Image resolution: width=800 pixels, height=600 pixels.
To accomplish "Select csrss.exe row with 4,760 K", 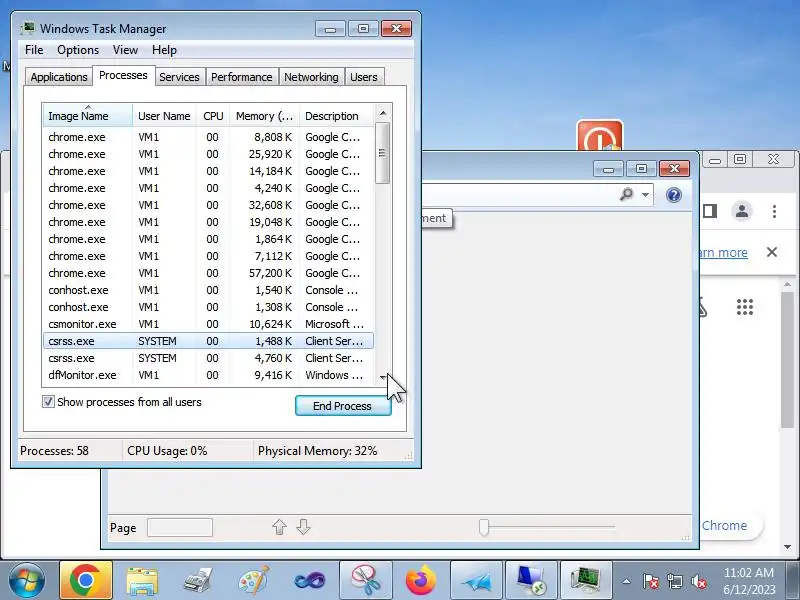I will [x=208, y=358].
